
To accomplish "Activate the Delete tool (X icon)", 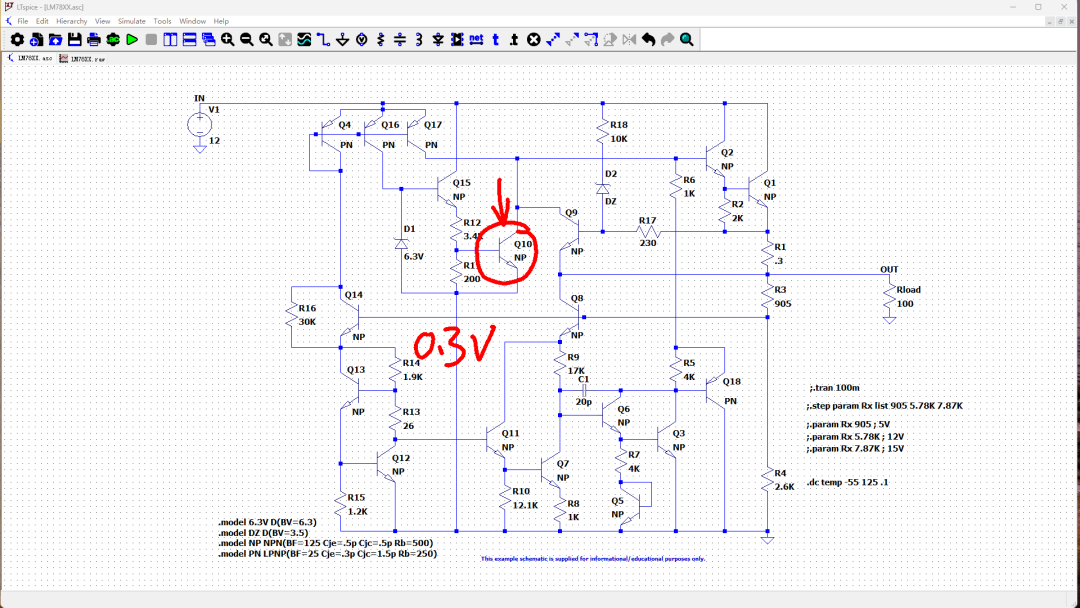I will pyautogui.click(x=533, y=40).
